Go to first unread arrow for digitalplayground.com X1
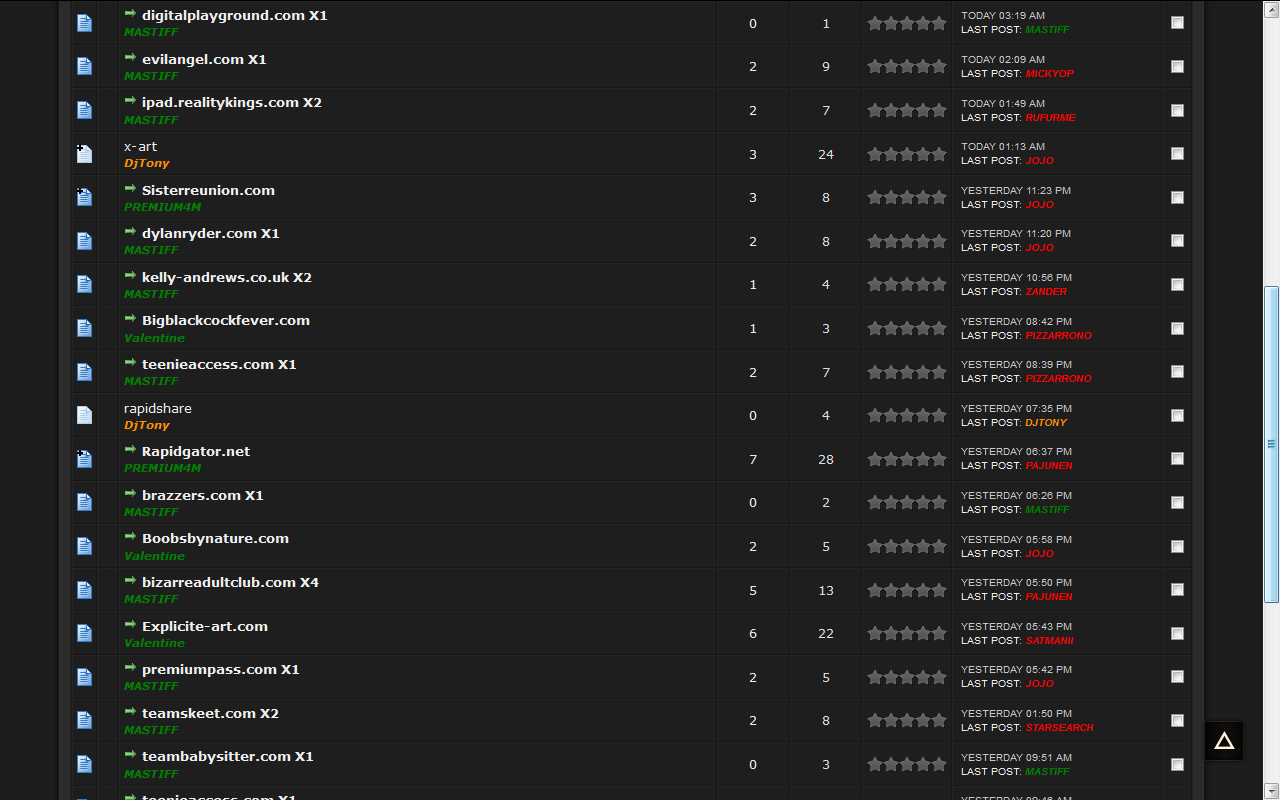The height and width of the screenshot is (800, 1280). (130, 14)
